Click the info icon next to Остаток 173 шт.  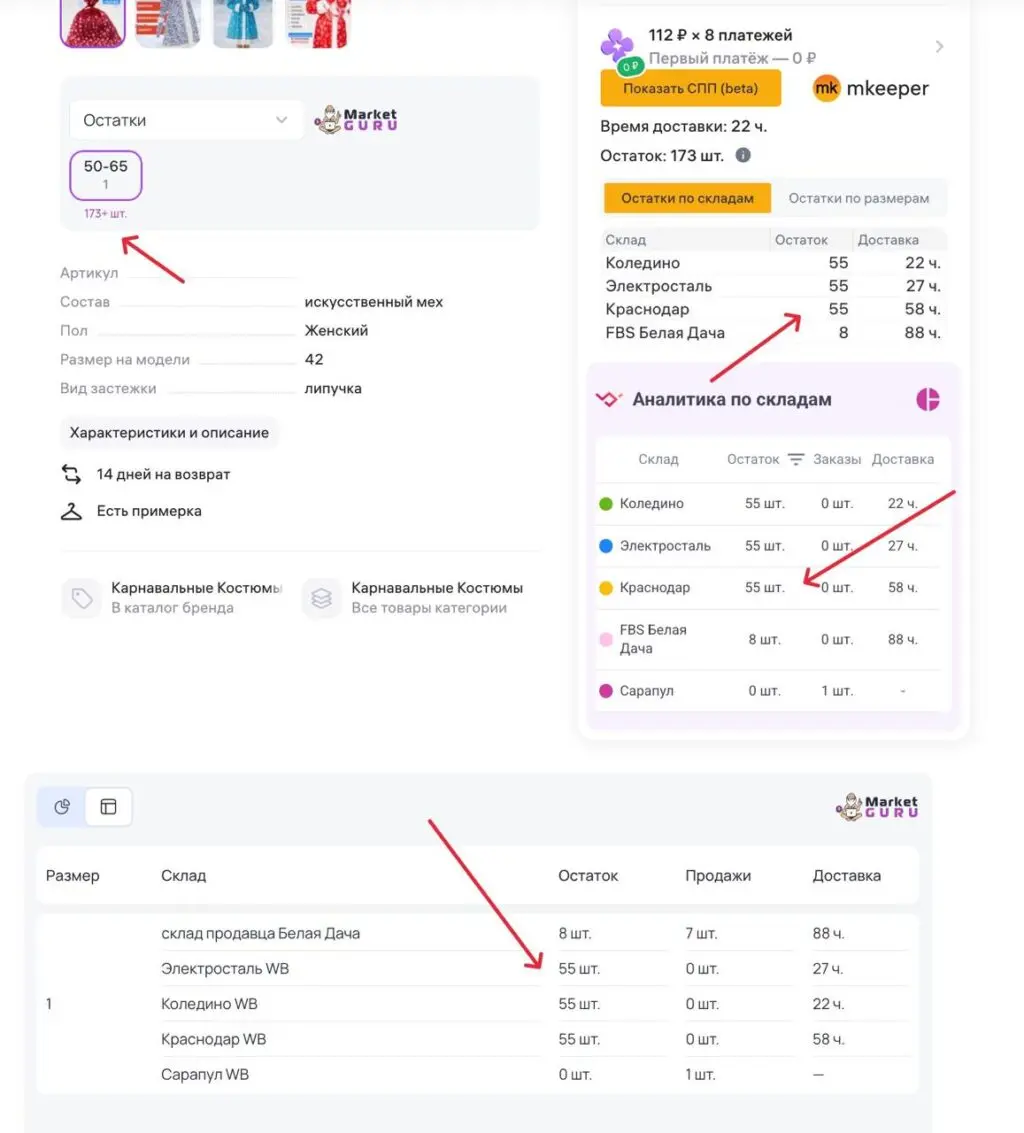tap(743, 155)
